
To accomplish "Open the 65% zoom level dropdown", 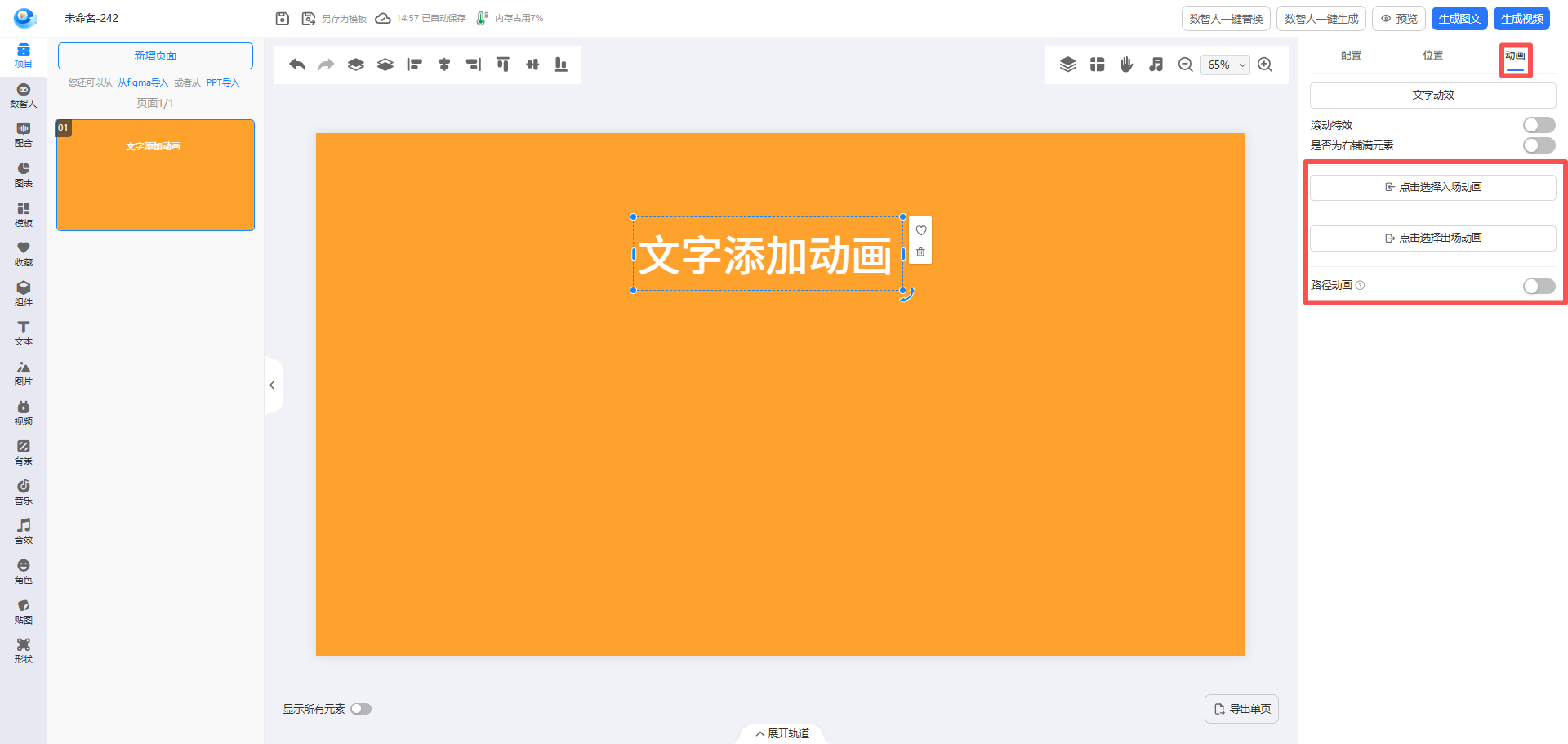I will point(1225,65).
